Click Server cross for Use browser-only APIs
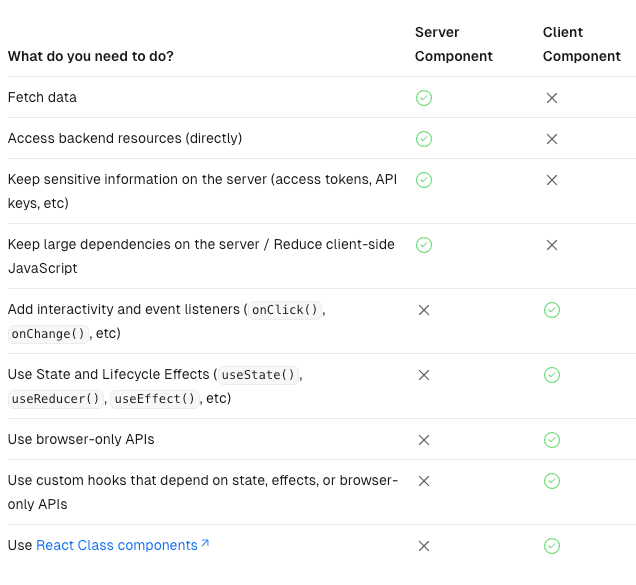Viewport: 636px width, 585px height. [x=424, y=440]
